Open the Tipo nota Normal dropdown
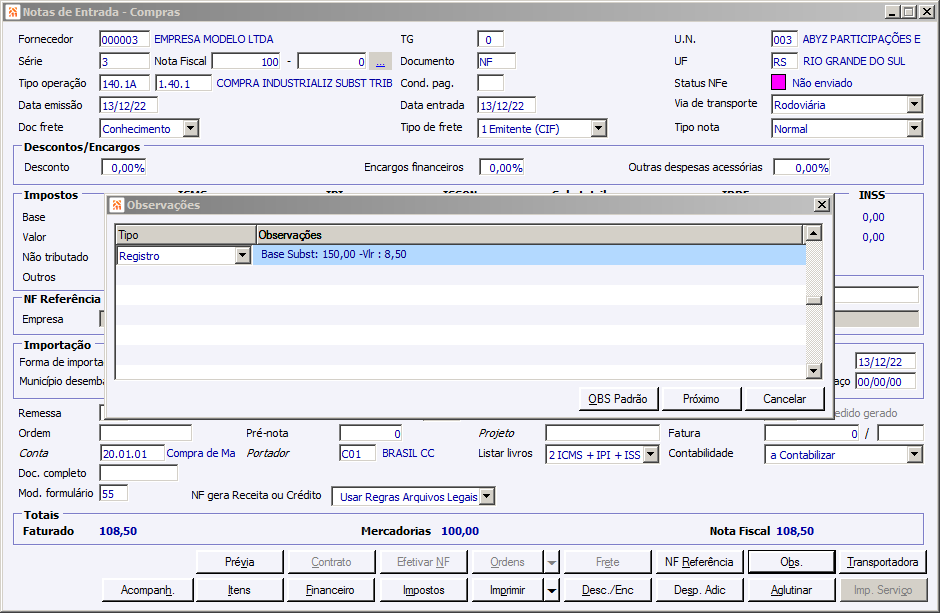Screen dimensions: 940x613 [914, 128]
